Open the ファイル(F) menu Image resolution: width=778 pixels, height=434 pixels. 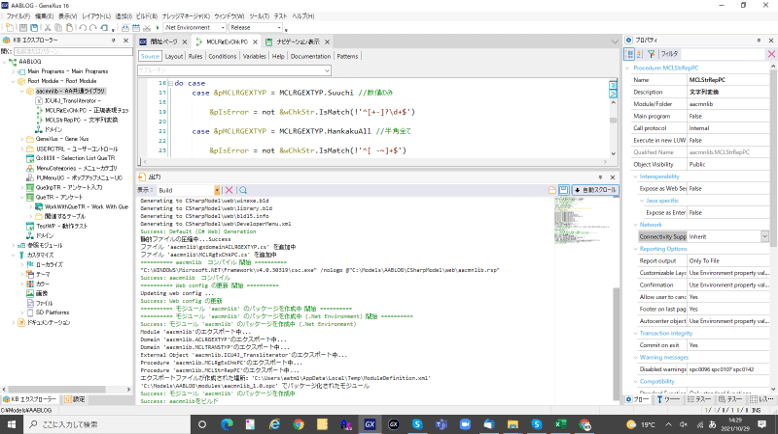[18, 16]
